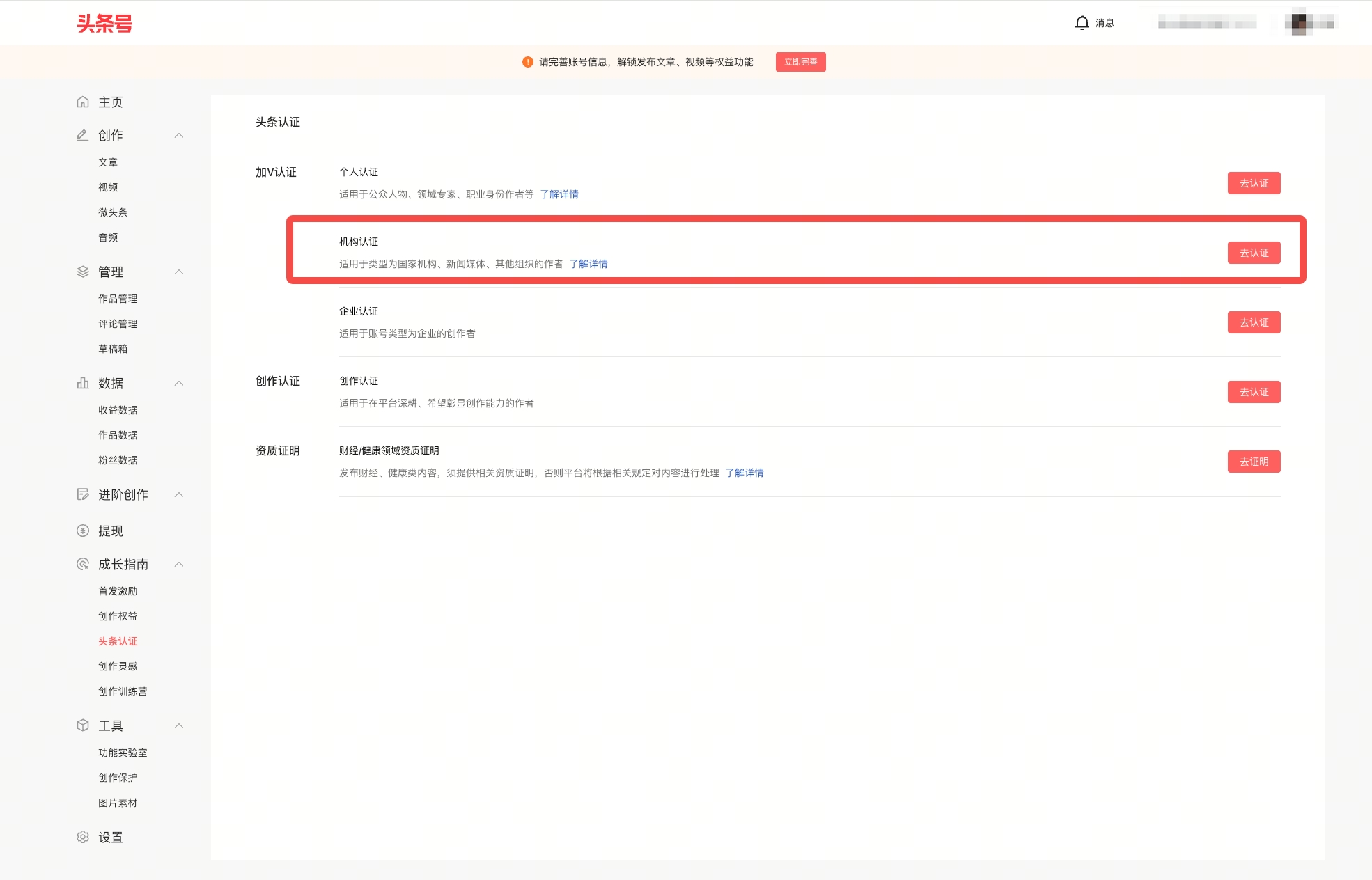The image size is (1372, 880).
Task: Collapse the 创作 section chevron
Action: 179,136
